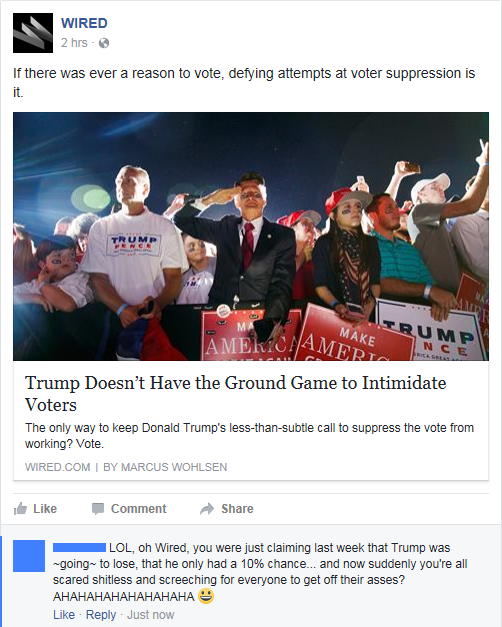Open the Just now comment timestamp
The height and width of the screenshot is (627, 502).
[150, 615]
